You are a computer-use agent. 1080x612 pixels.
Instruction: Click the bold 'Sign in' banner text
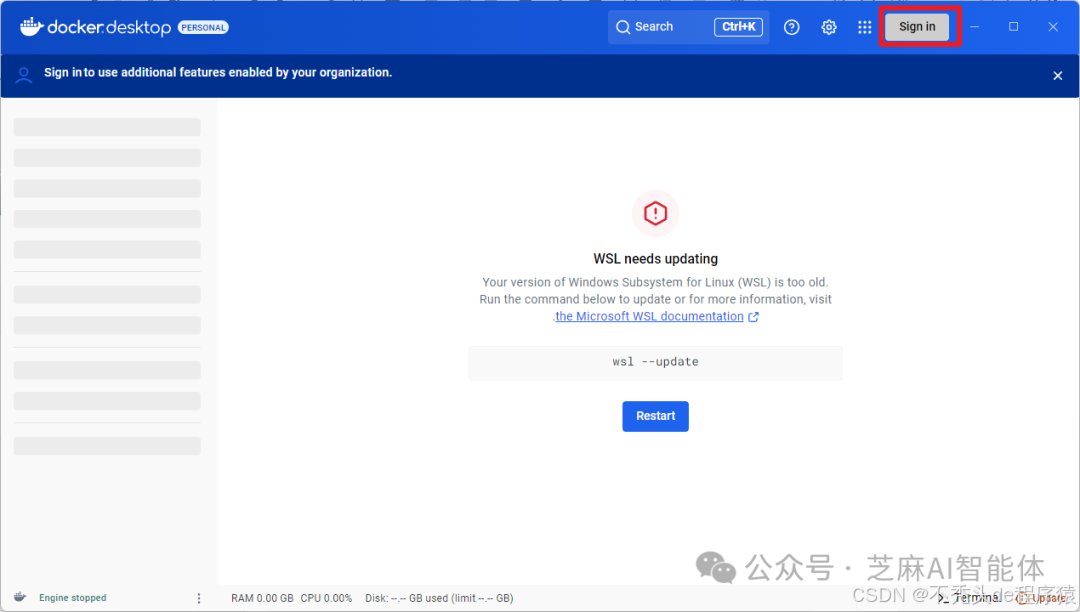click(x=63, y=72)
